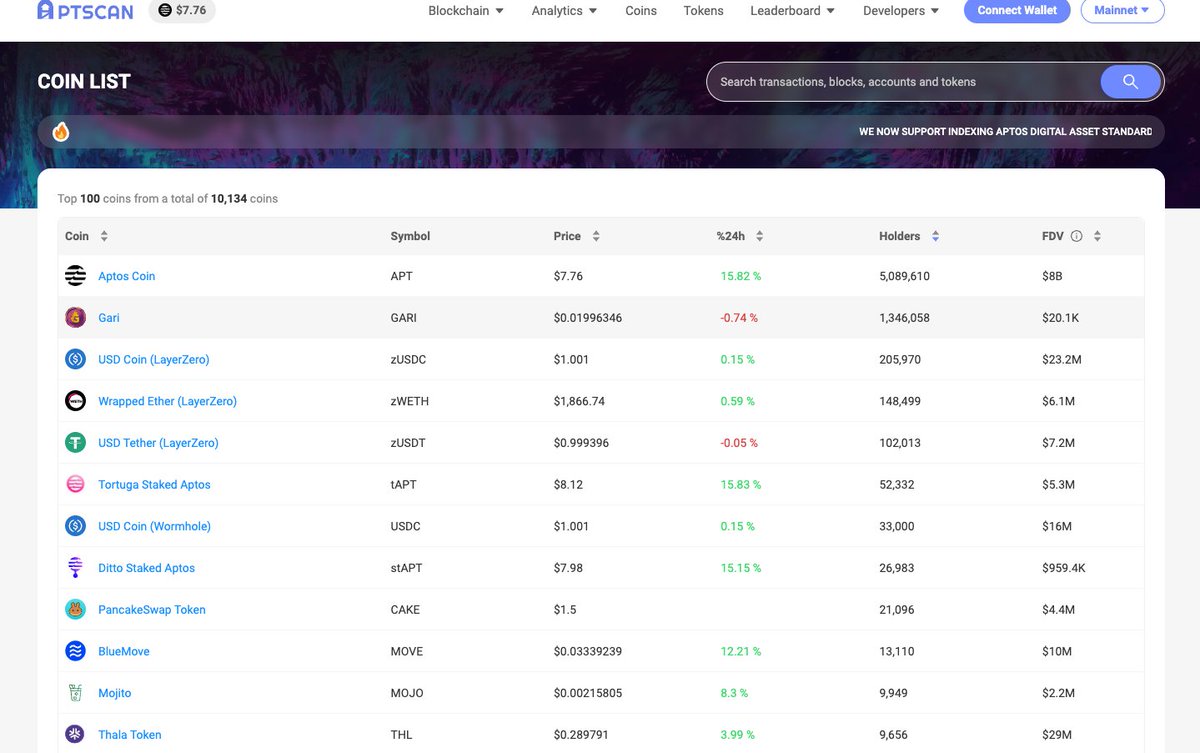Click the Thala Token icon
1200x753 pixels.
click(x=75, y=734)
